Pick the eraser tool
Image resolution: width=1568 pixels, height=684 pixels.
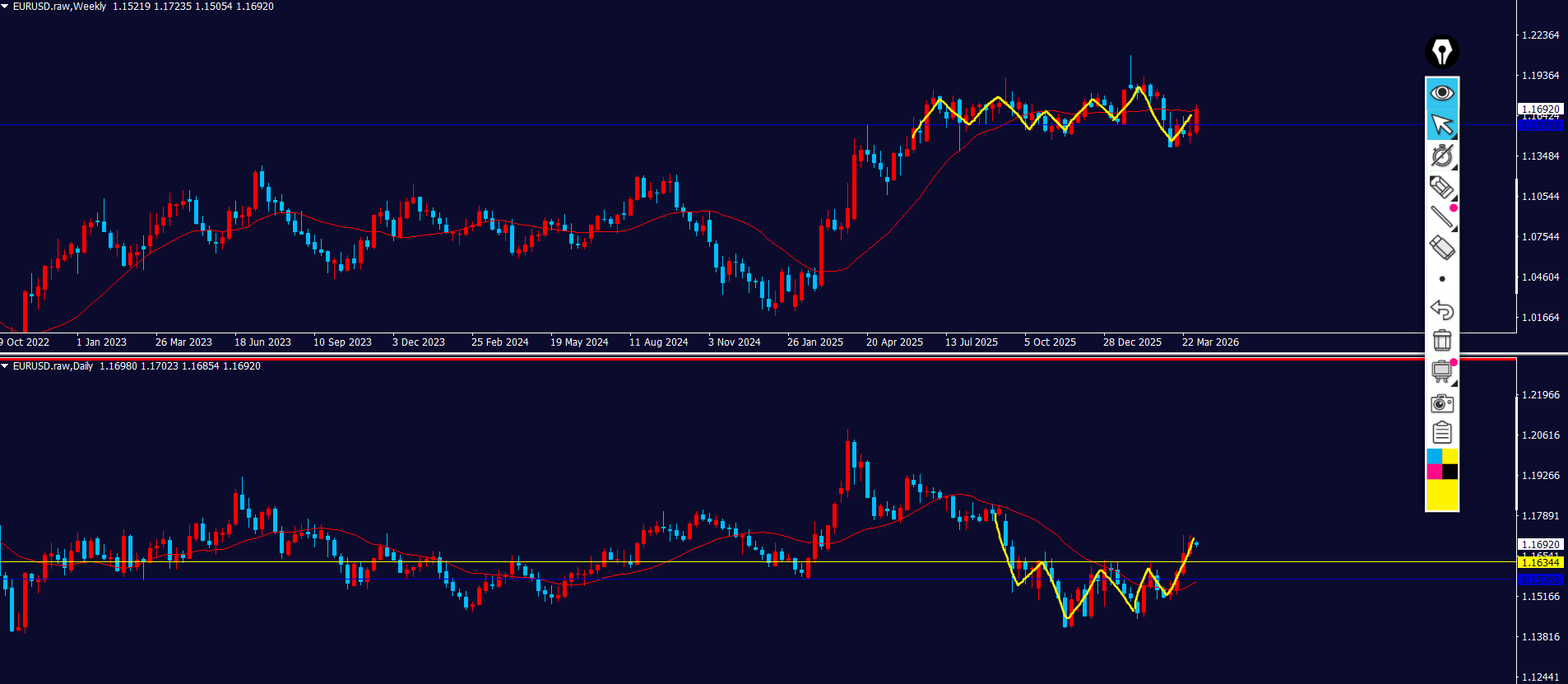coord(1441,248)
